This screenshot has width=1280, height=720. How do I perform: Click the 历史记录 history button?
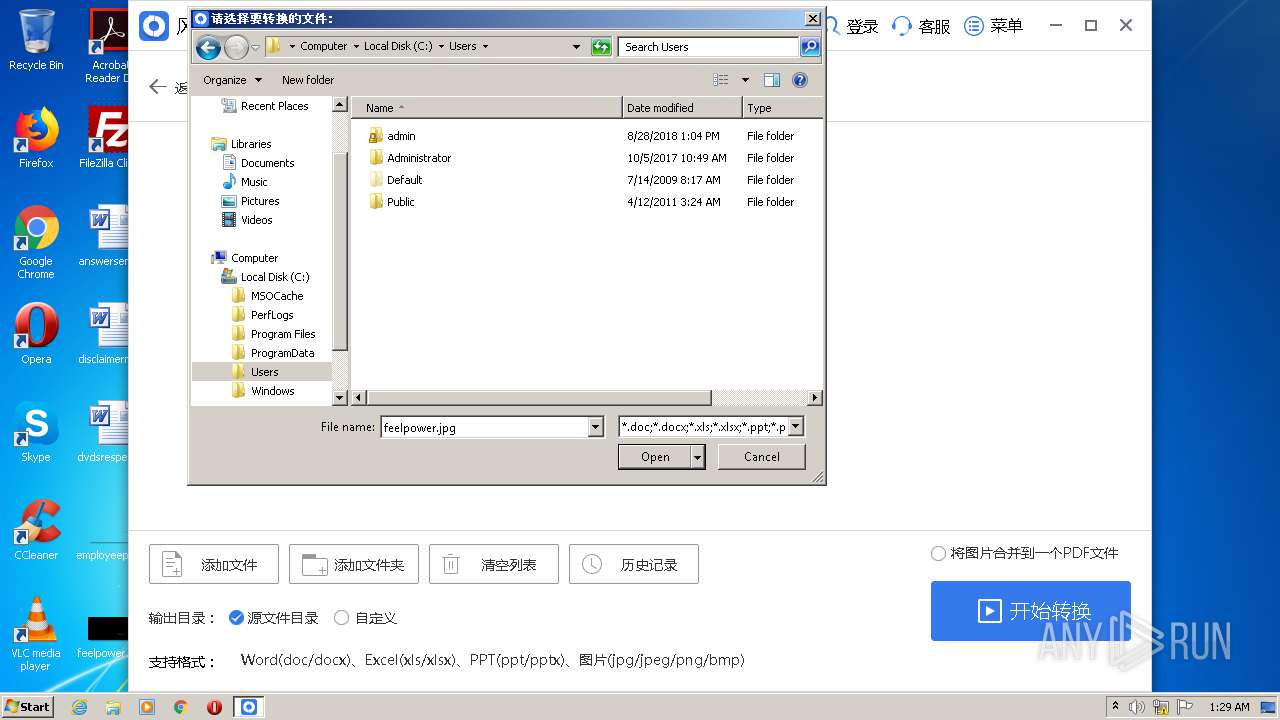click(634, 564)
